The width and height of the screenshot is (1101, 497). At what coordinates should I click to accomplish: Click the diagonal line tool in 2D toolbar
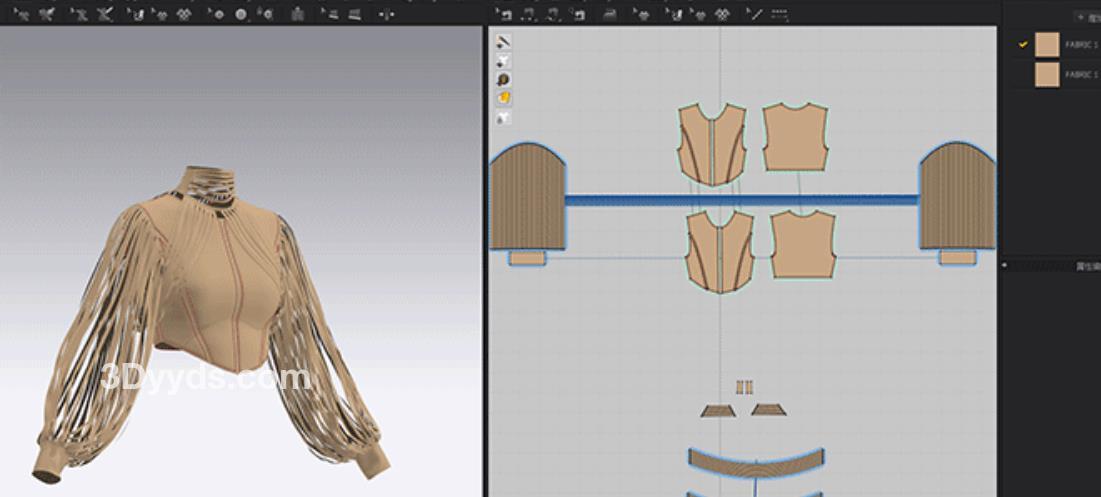coord(755,14)
